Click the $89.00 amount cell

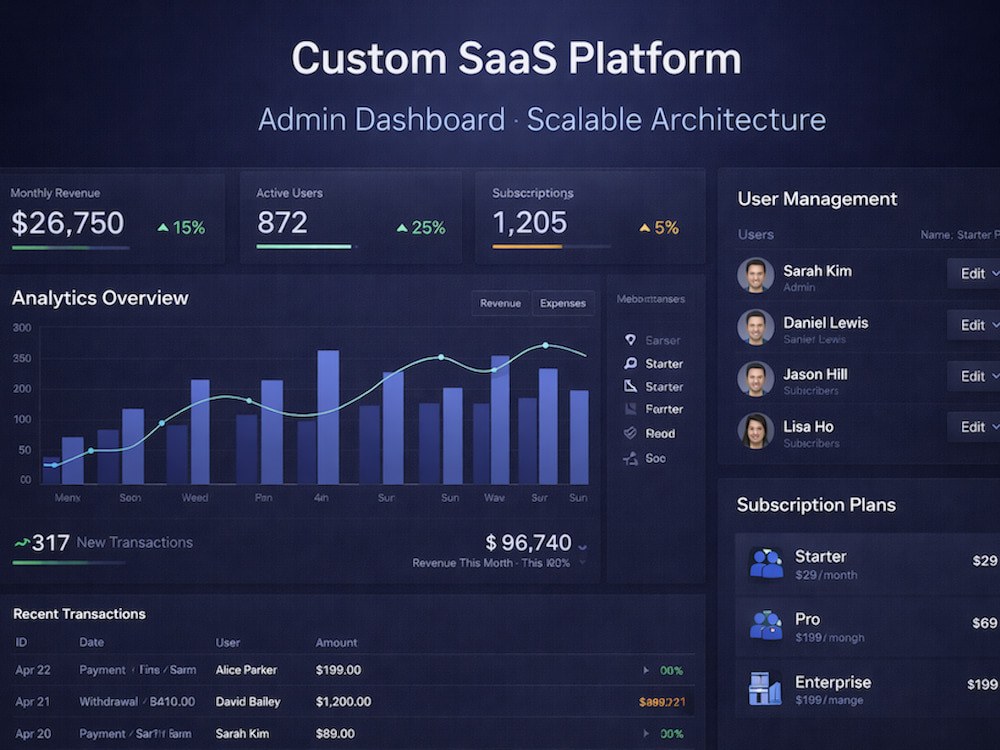pos(335,733)
